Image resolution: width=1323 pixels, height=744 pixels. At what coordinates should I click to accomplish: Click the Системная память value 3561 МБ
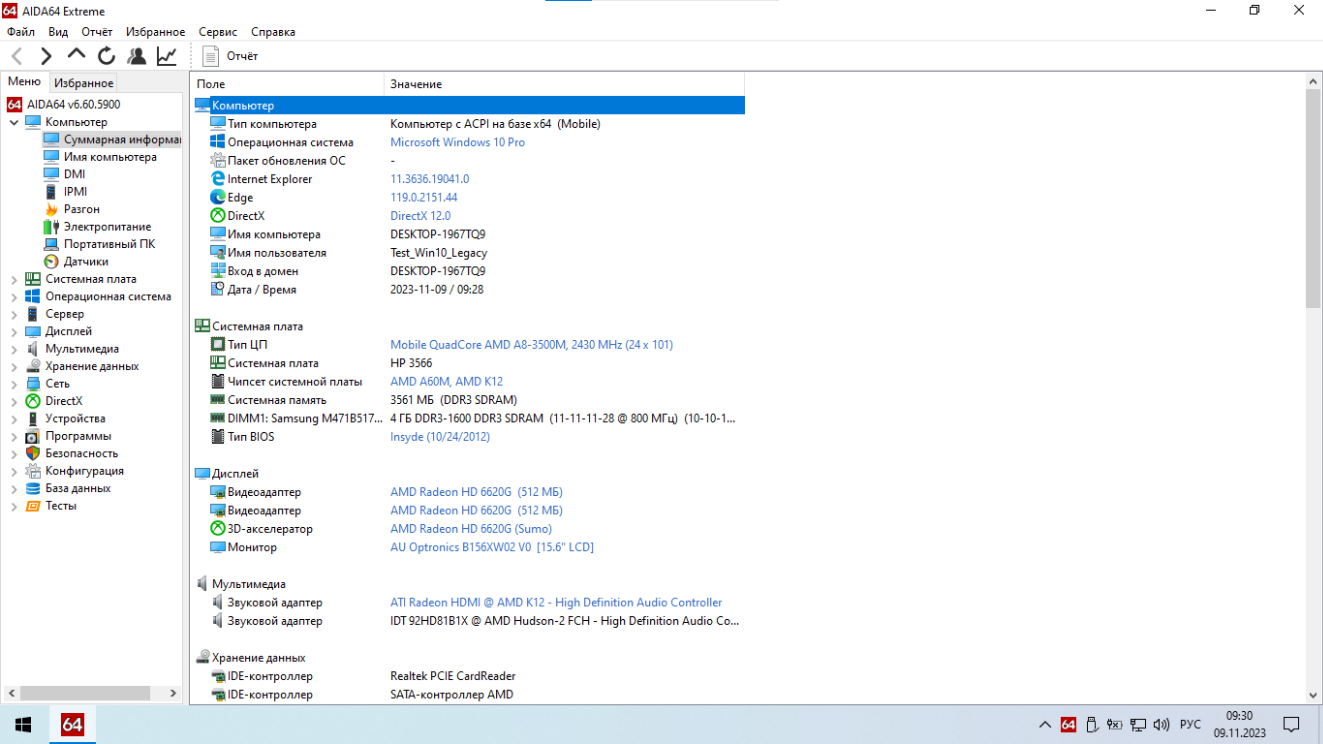(453, 400)
